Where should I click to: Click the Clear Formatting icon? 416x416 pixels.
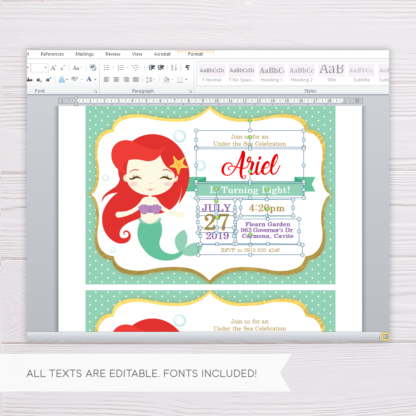[x=93, y=68]
